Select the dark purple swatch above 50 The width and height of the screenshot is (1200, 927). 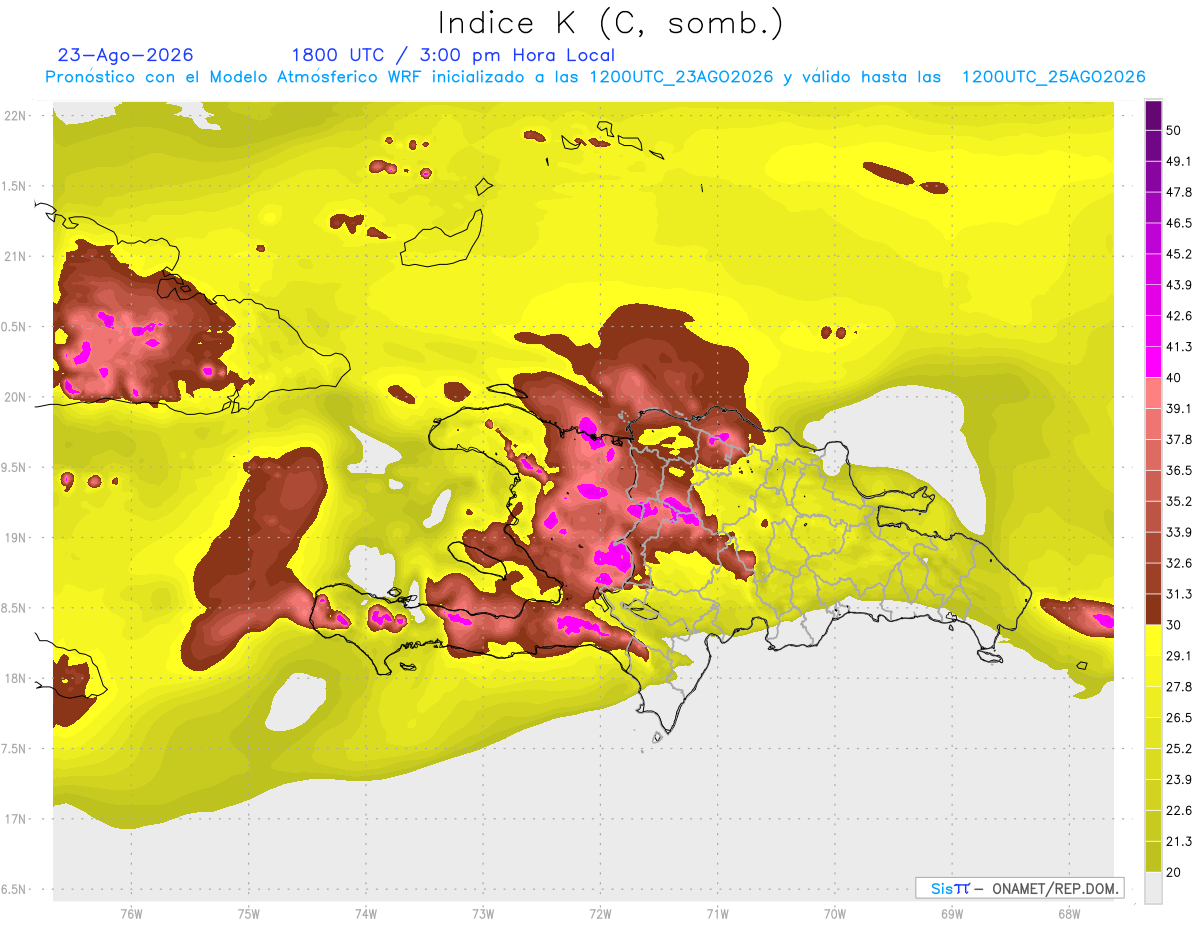click(x=1153, y=116)
